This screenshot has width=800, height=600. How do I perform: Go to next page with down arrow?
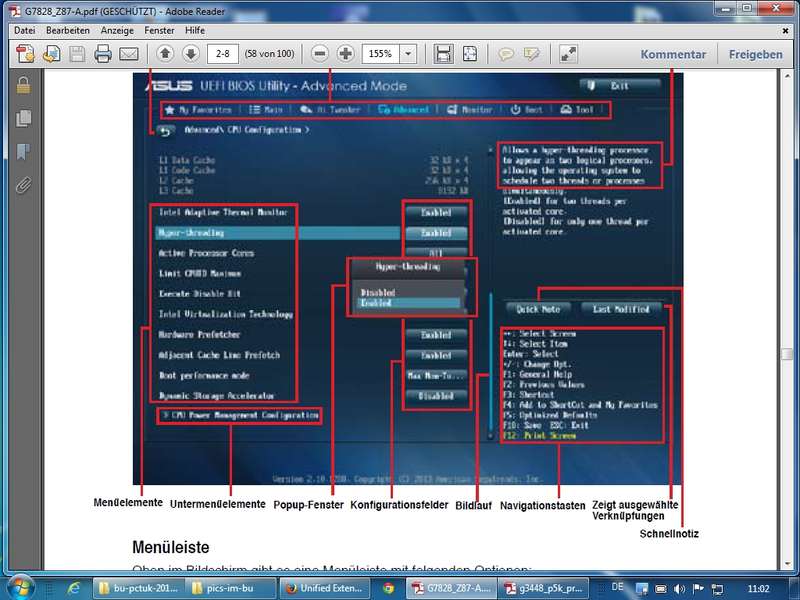click(x=192, y=54)
